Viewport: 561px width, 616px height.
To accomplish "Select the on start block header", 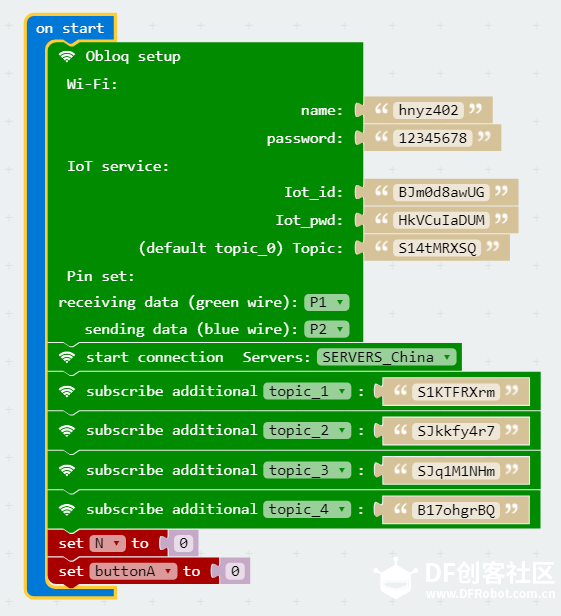I will (x=70, y=28).
